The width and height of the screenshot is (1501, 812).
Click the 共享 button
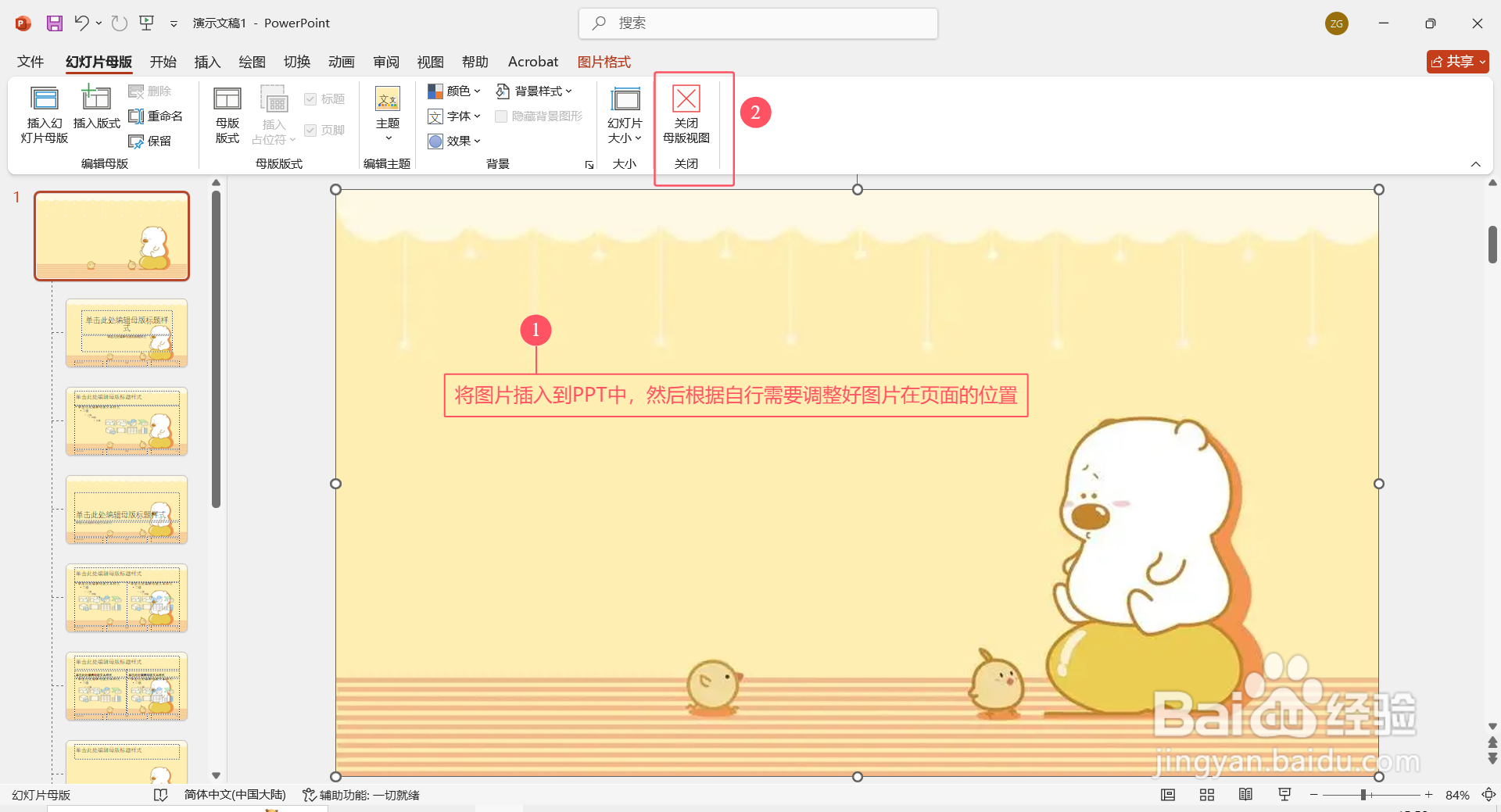point(1457,62)
